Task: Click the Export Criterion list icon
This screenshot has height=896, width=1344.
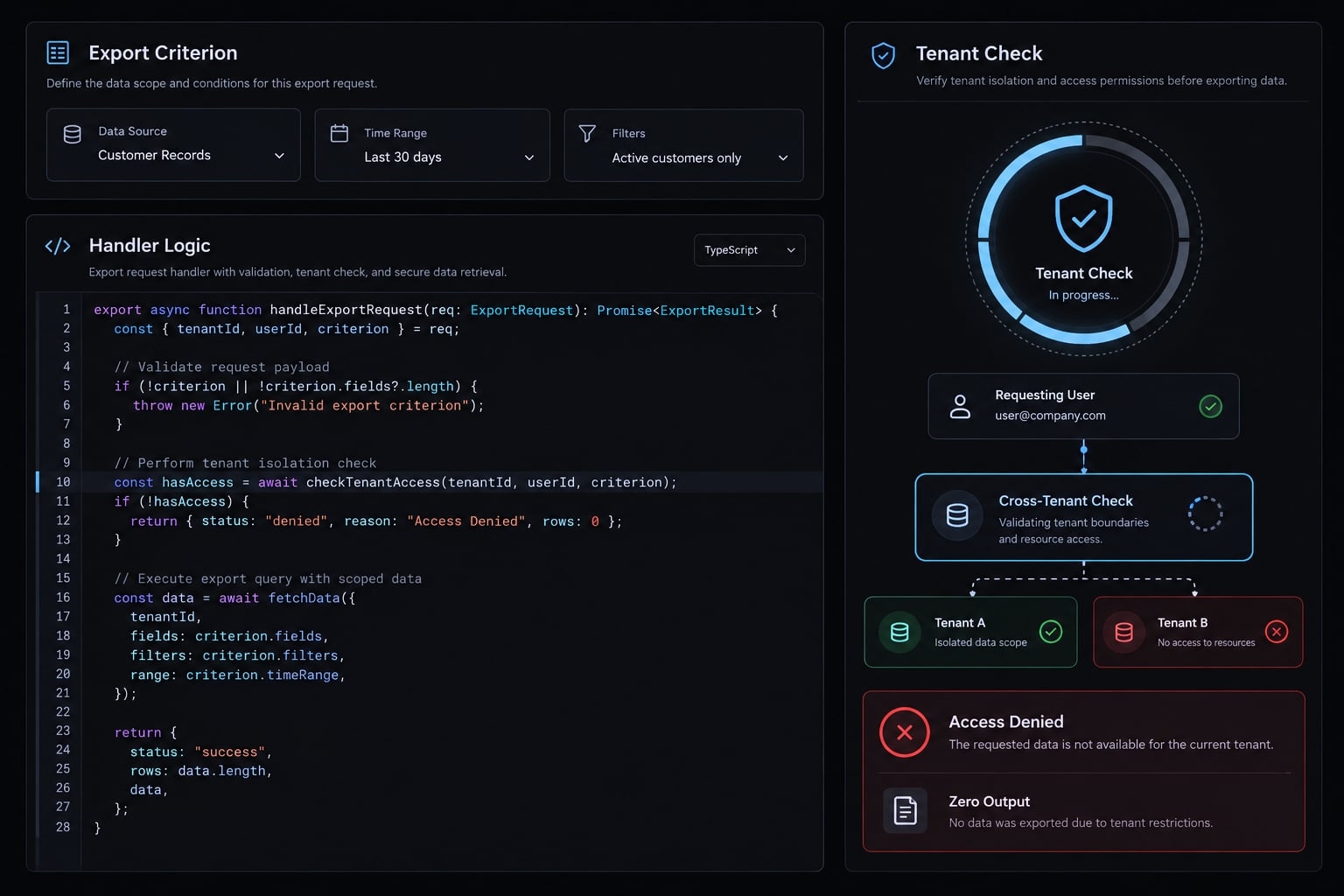Action: point(58,52)
